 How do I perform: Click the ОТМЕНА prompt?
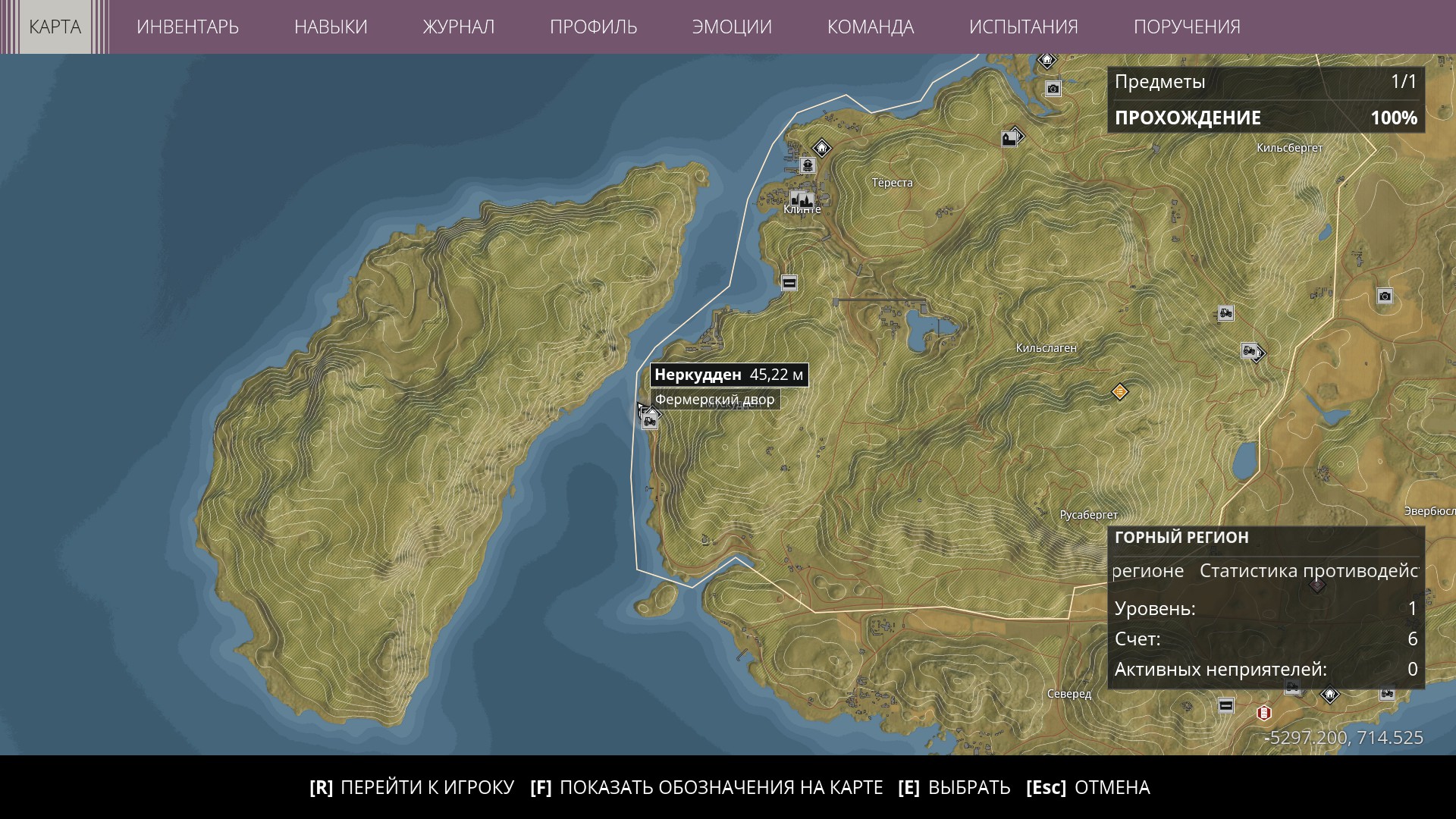tap(1088, 787)
